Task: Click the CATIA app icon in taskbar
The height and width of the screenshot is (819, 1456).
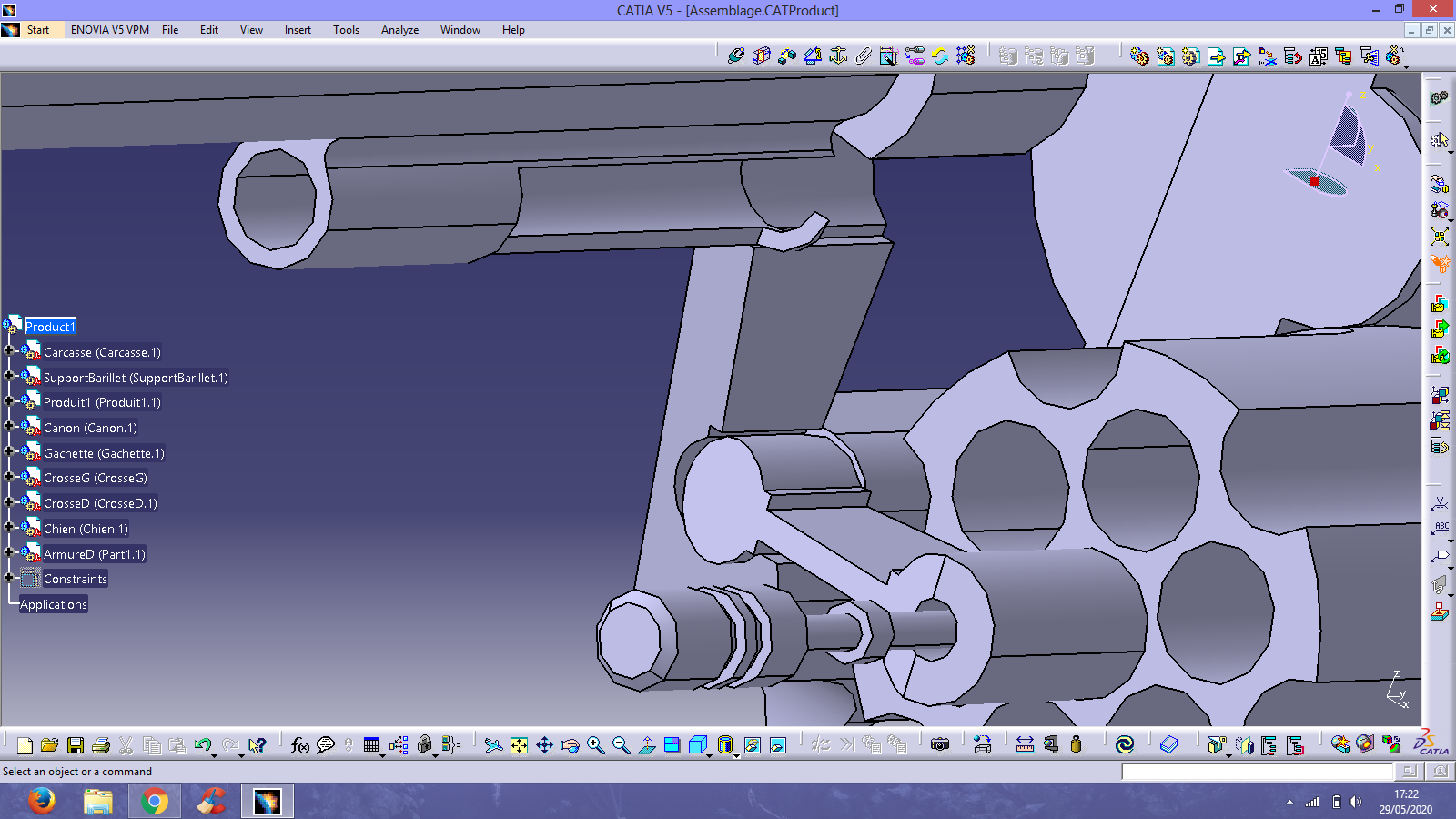Action: coord(268,801)
